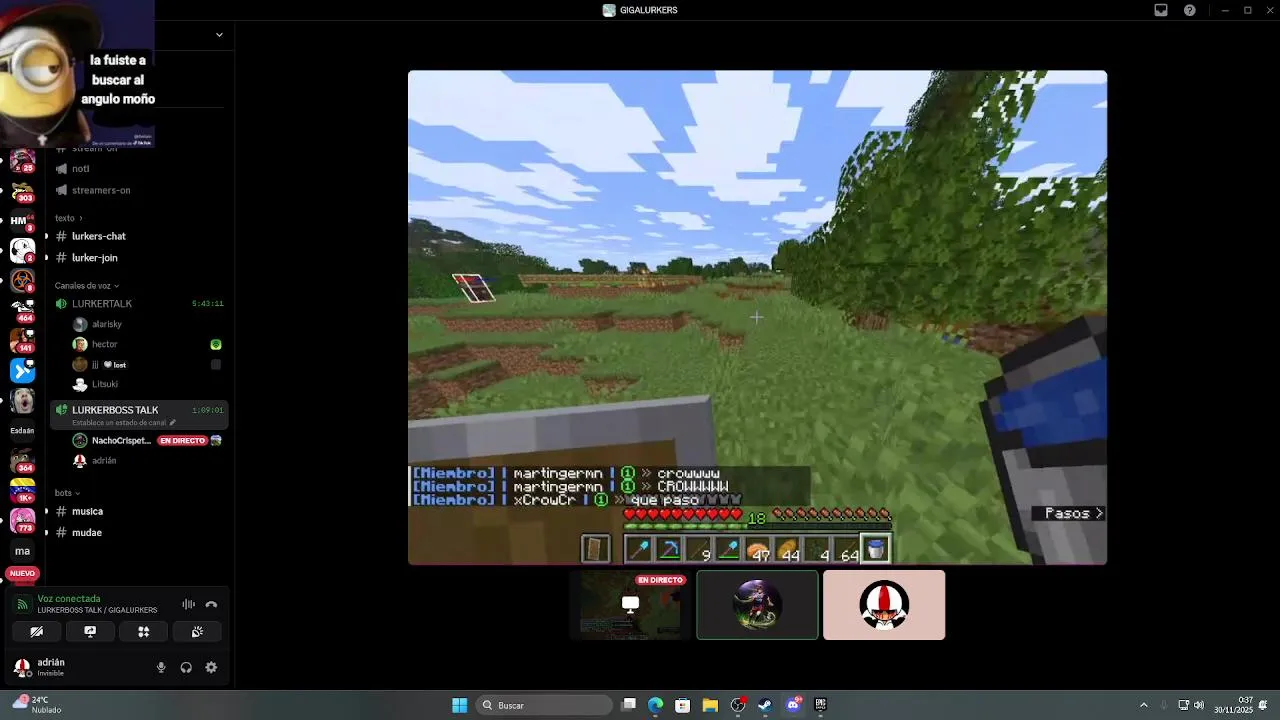Expand the server header dropdown chevron

[219, 35]
